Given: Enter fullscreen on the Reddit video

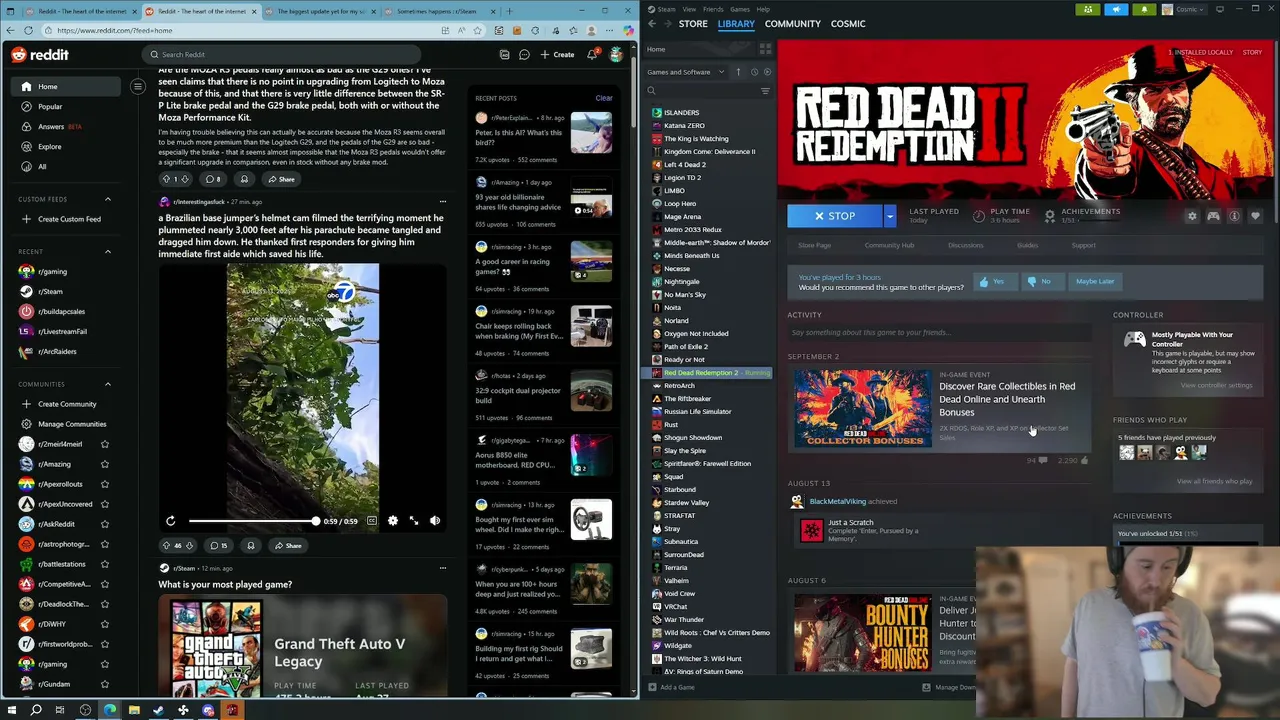Looking at the screenshot, I should 414,521.
